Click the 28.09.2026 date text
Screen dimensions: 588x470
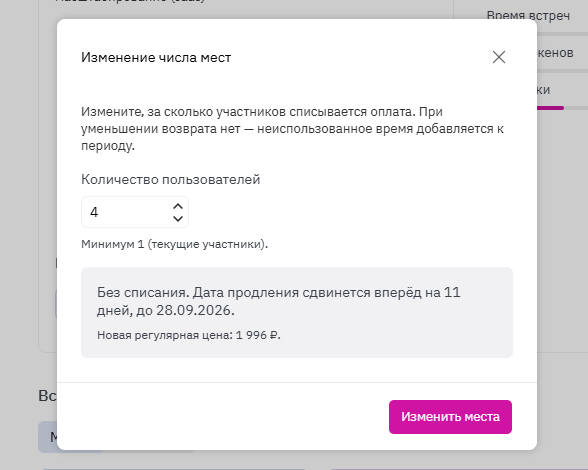point(195,311)
